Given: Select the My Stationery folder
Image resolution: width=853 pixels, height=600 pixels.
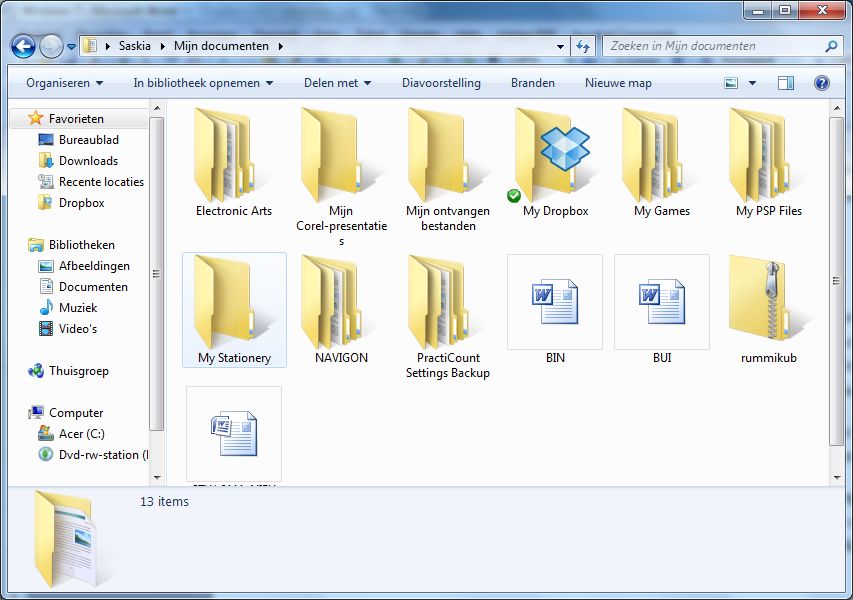Looking at the screenshot, I should 234,310.
